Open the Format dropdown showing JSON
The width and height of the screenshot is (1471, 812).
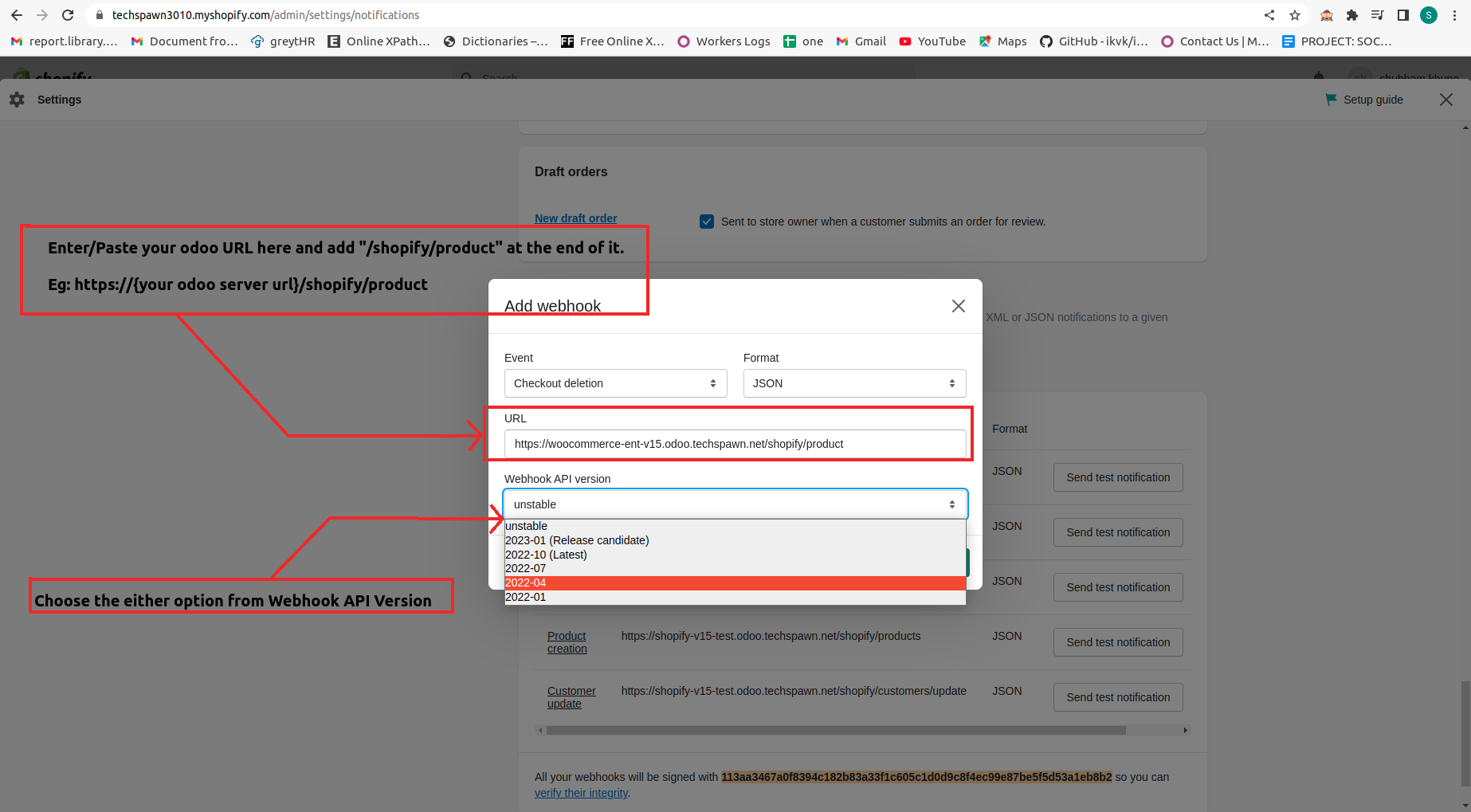(853, 383)
